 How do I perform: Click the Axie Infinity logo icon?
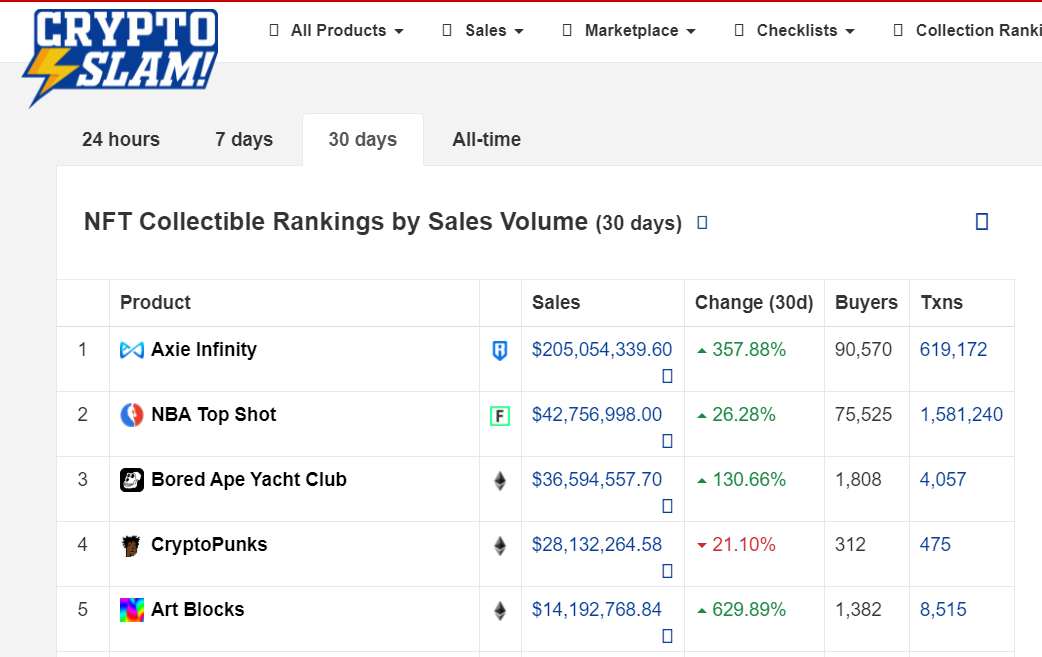point(132,350)
